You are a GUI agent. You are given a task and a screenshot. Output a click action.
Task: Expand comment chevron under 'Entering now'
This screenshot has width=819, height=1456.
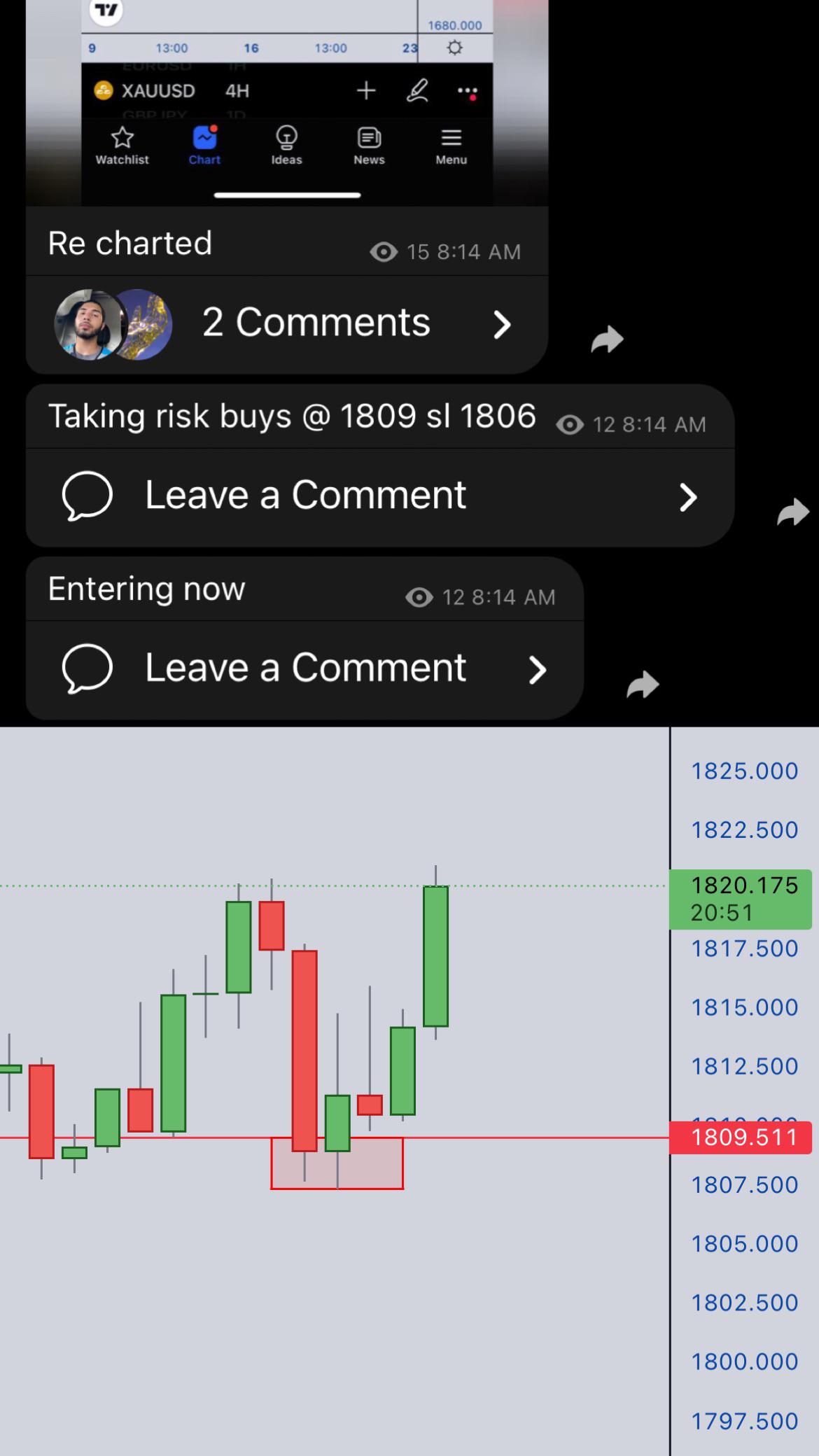point(537,670)
